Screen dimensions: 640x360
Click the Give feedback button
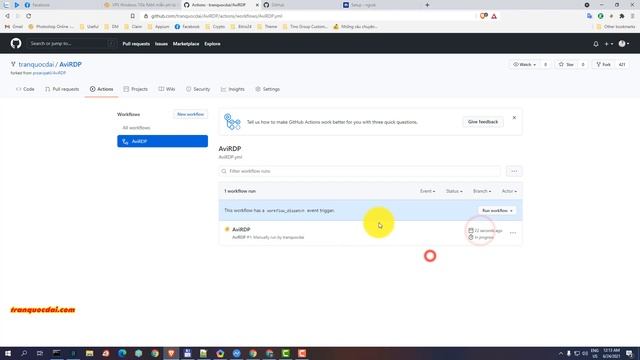point(483,122)
